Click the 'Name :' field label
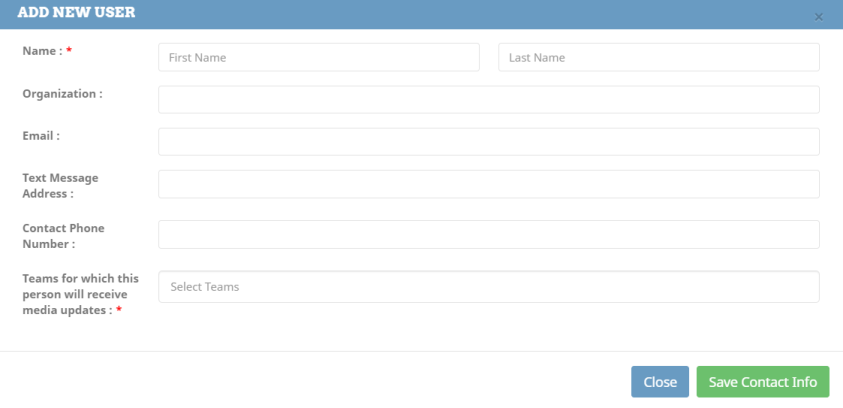Viewport: 843px width, 408px height. 42,50
